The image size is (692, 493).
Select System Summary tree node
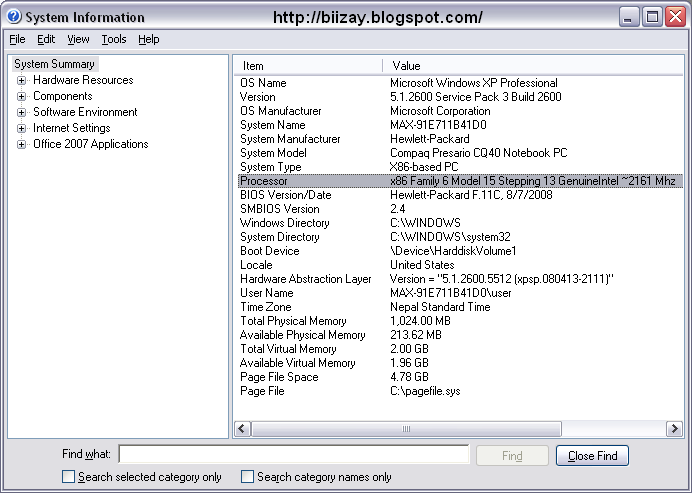pyautogui.click(x=54, y=64)
